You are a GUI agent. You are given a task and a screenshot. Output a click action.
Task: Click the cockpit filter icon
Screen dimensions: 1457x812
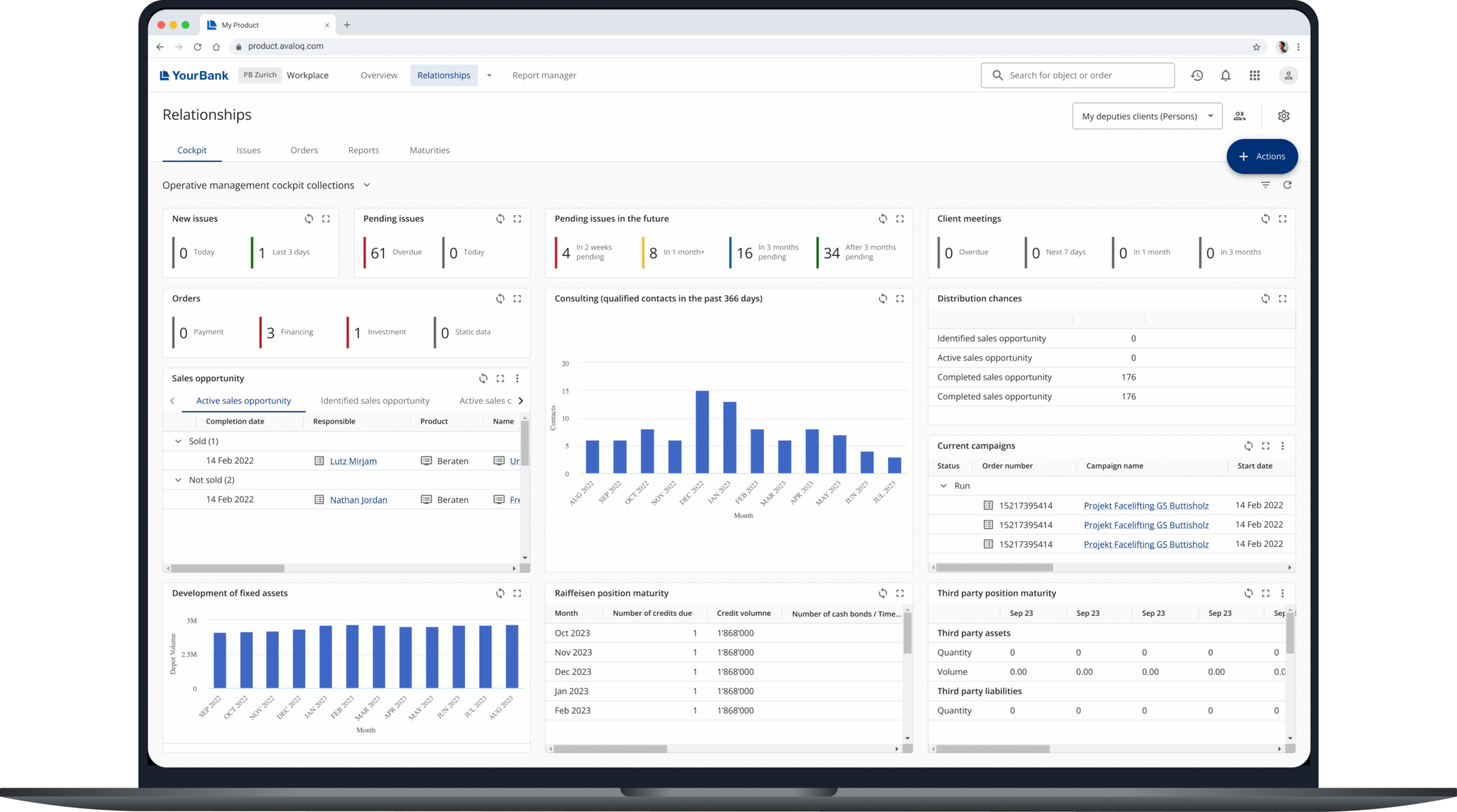pyautogui.click(x=1265, y=185)
